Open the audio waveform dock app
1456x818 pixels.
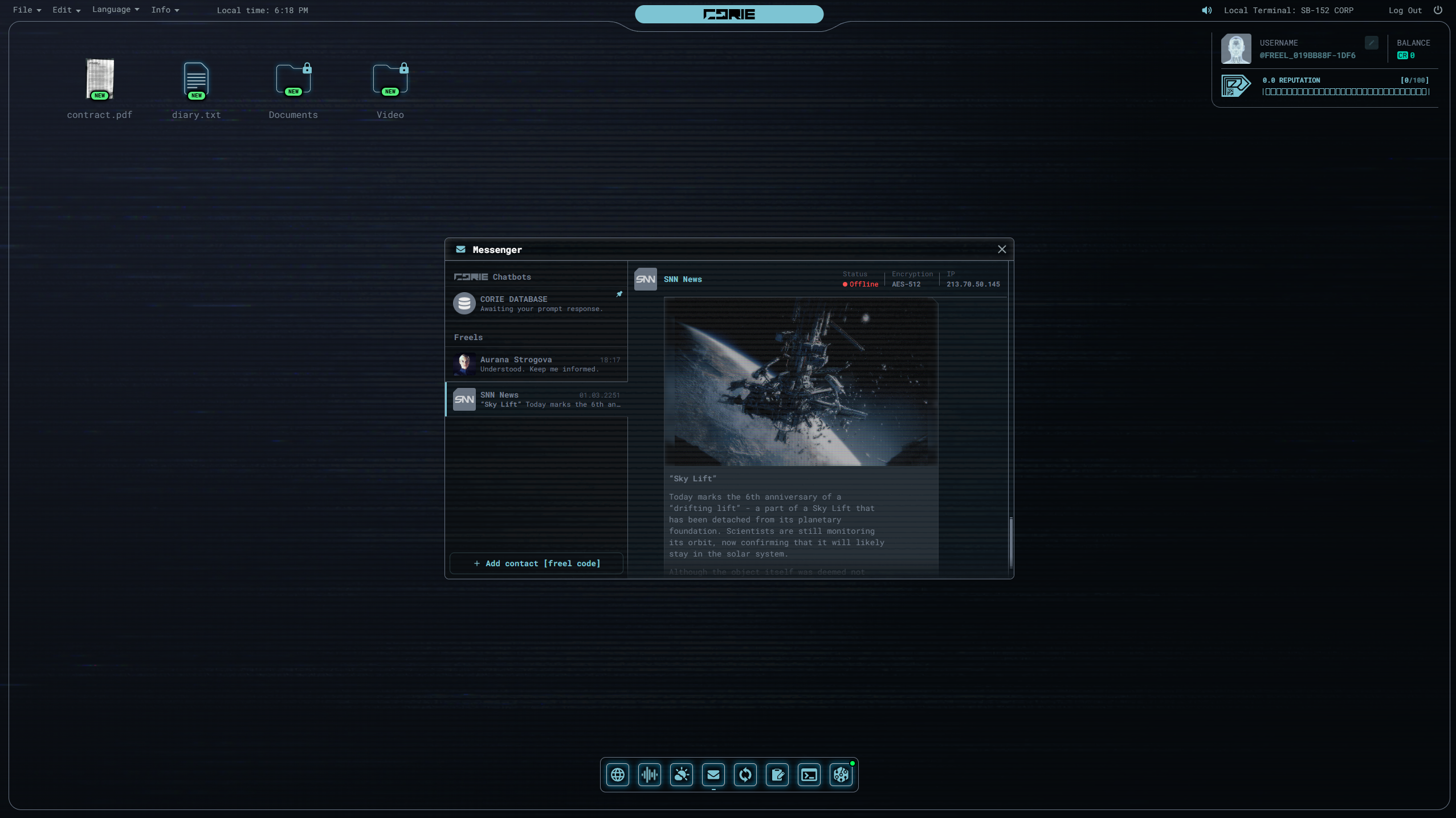coord(650,775)
